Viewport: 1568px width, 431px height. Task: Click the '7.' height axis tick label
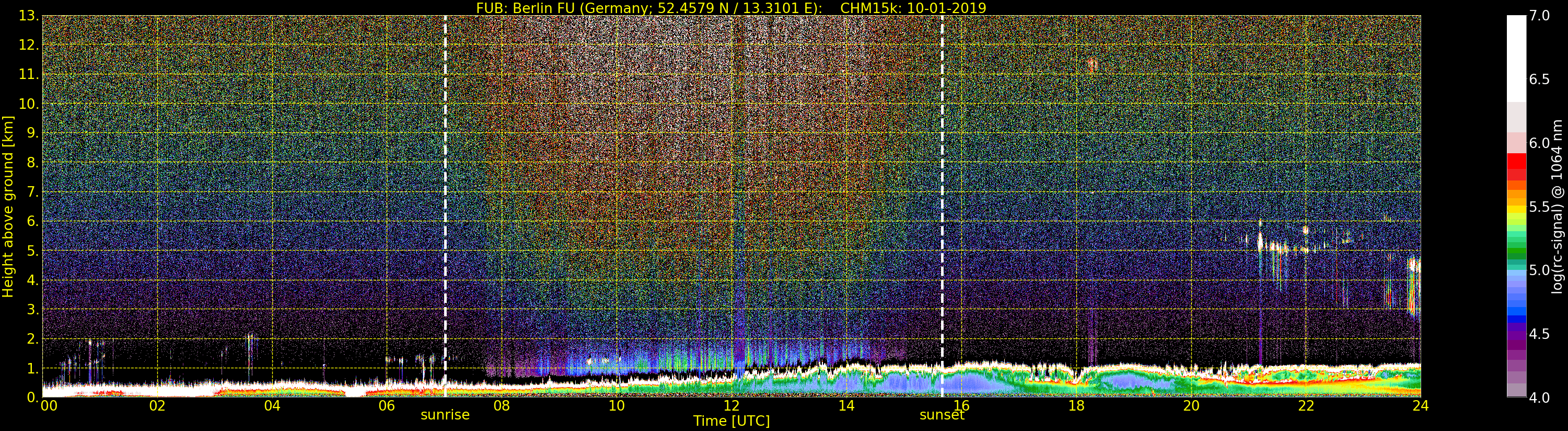click(x=33, y=192)
